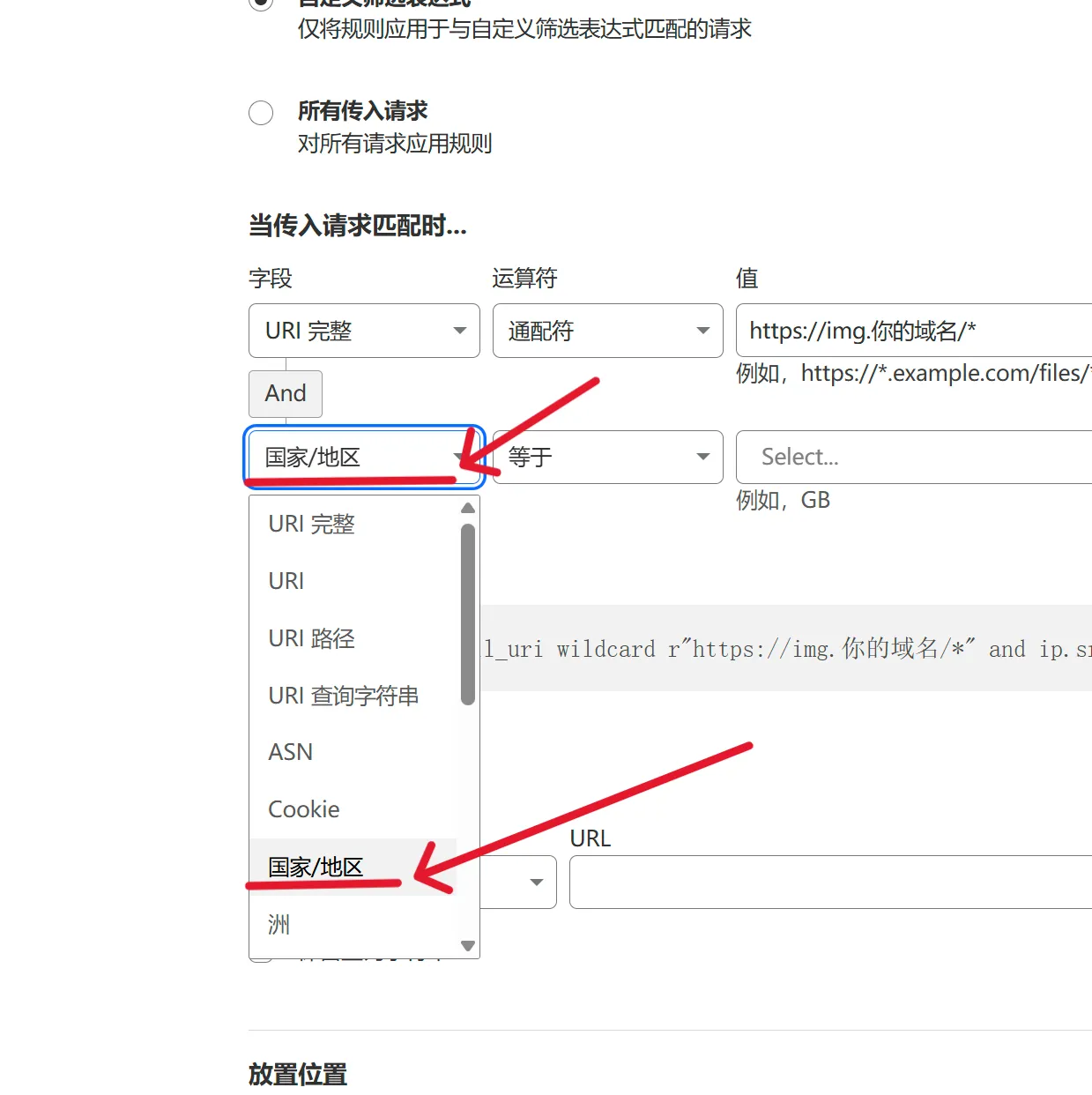Select 洲 in the field list
This screenshot has width=1092, height=1095.
279,924
